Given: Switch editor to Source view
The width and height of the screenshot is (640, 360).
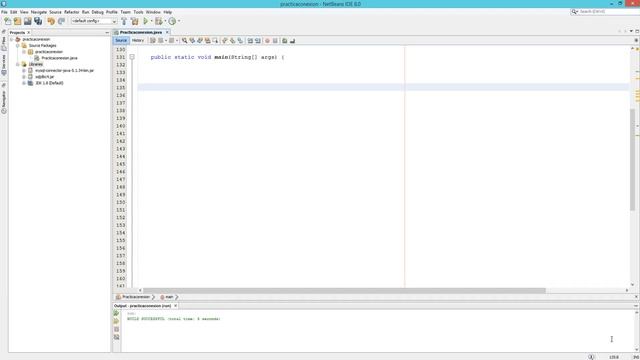Looking at the screenshot, I should point(121,40).
